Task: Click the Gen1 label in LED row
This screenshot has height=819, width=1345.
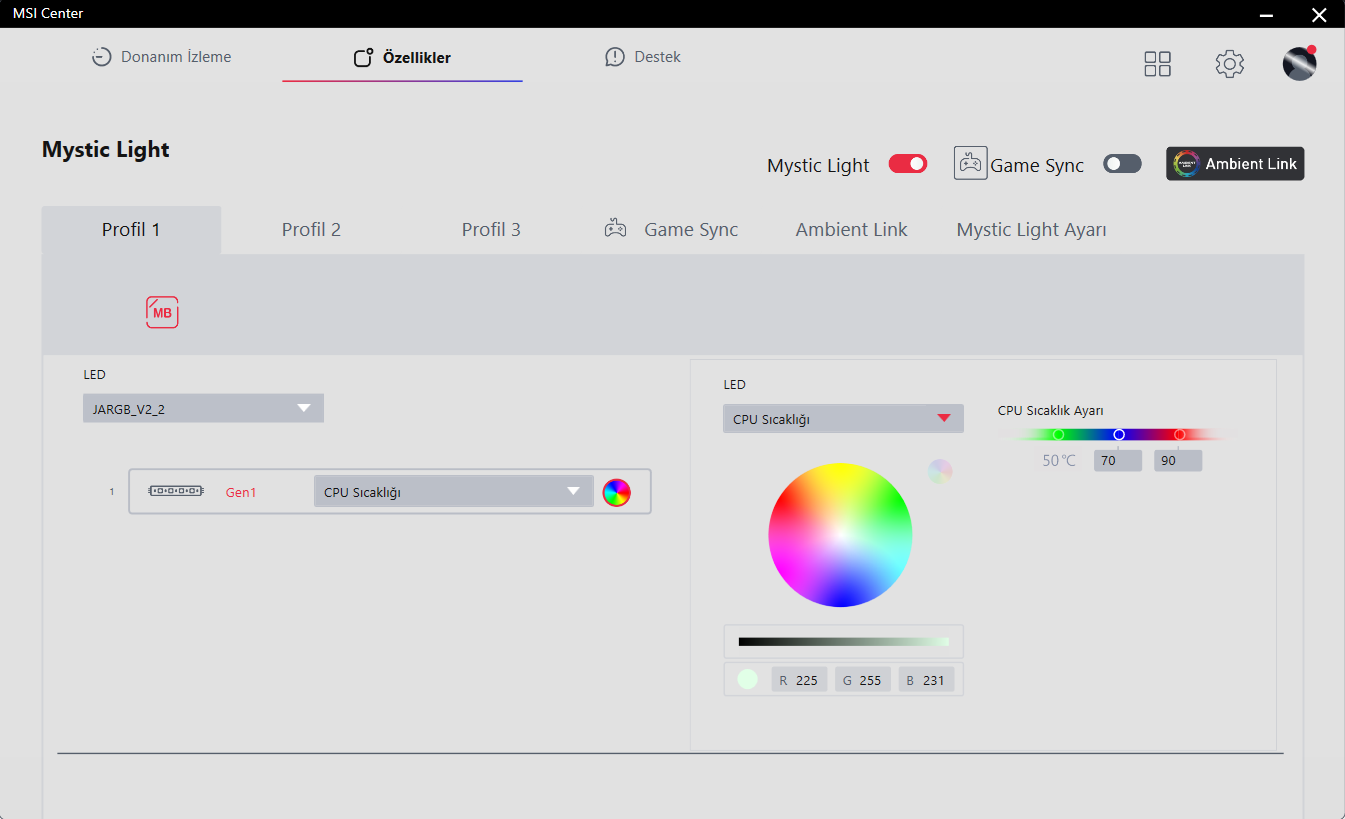Action: click(241, 492)
